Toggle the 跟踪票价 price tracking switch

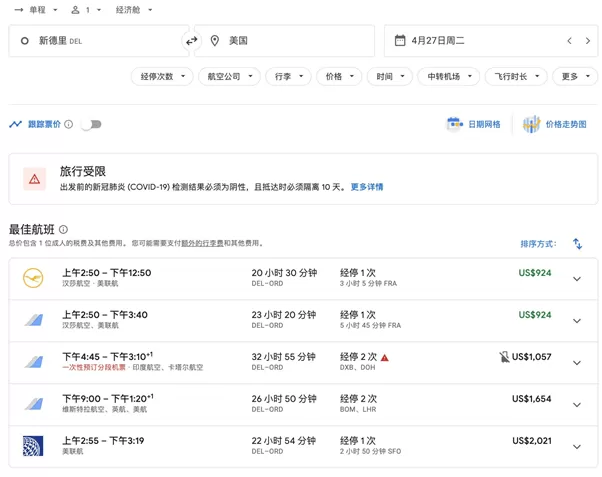[x=92, y=124]
